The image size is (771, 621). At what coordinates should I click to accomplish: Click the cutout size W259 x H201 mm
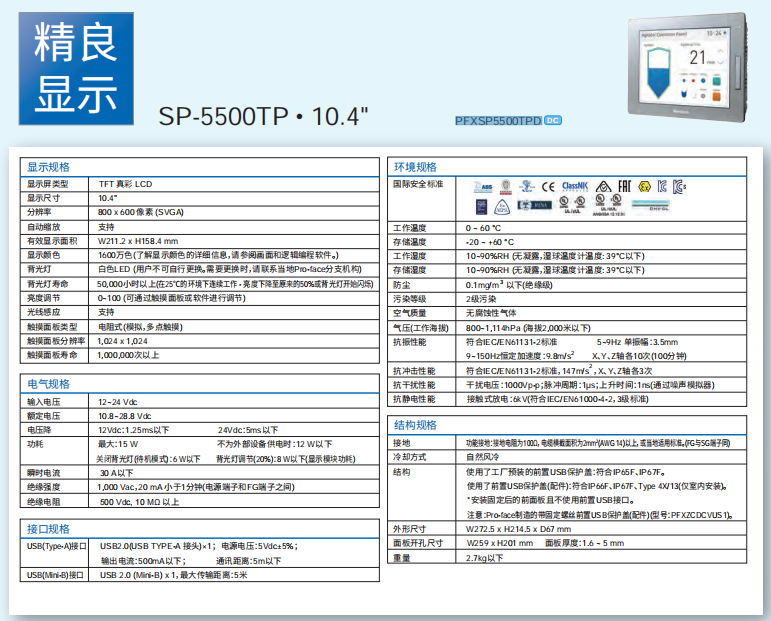[x=499, y=543]
